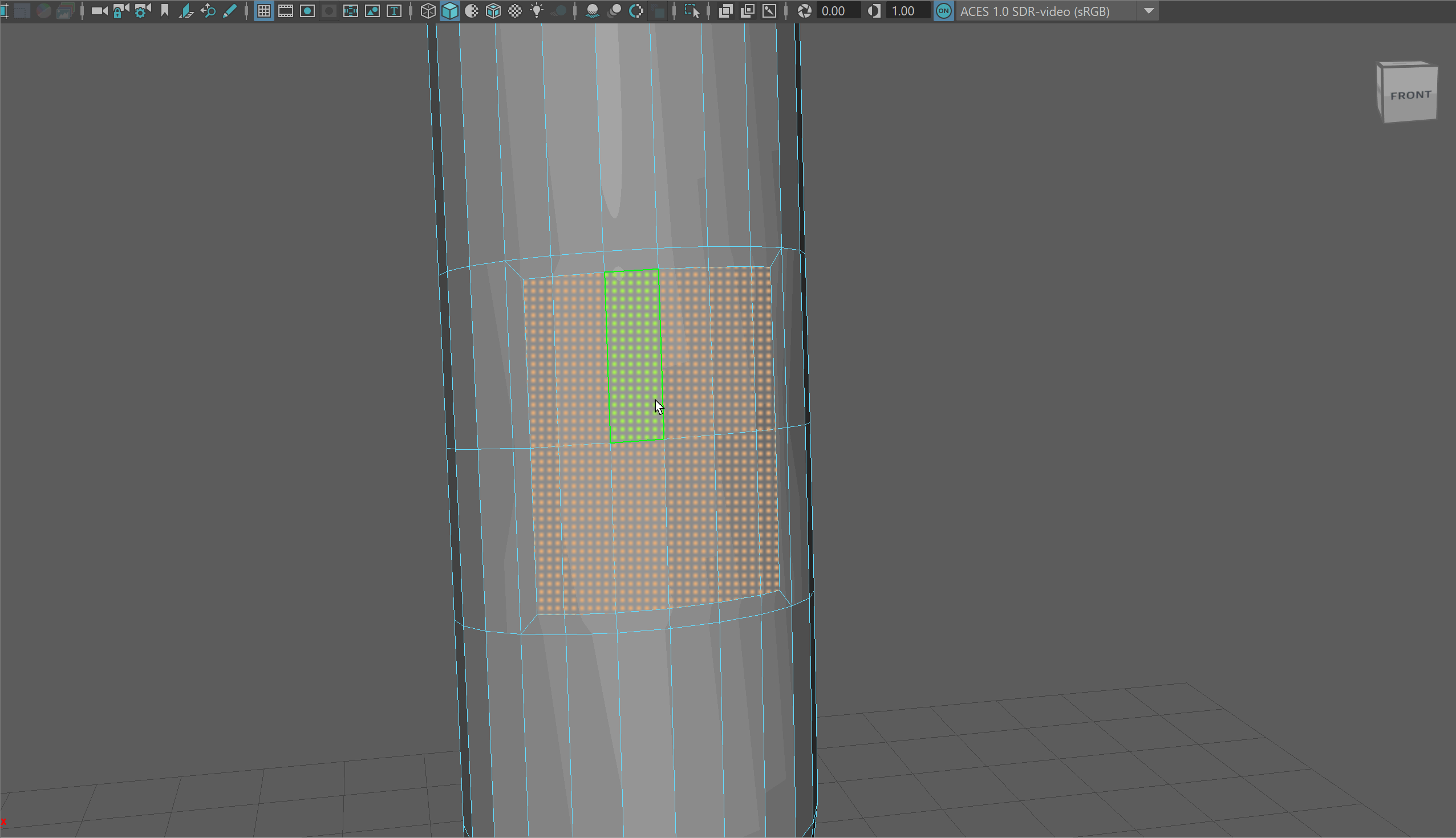This screenshot has height=838, width=1456.
Task: Click the Use All Lights bulb icon
Action: click(x=537, y=11)
